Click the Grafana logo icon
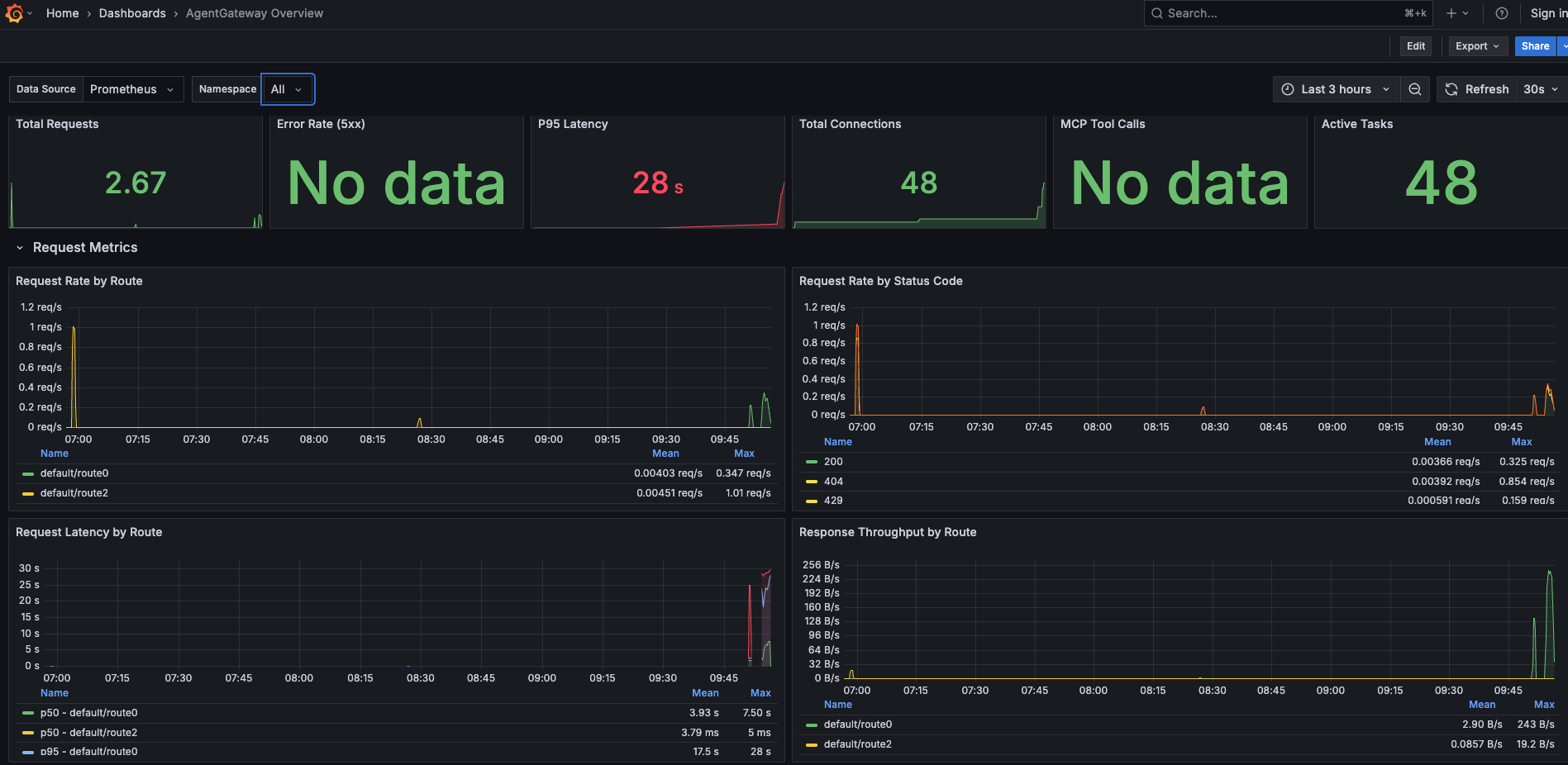Image resolution: width=1568 pixels, height=765 pixels. point(14,13)
